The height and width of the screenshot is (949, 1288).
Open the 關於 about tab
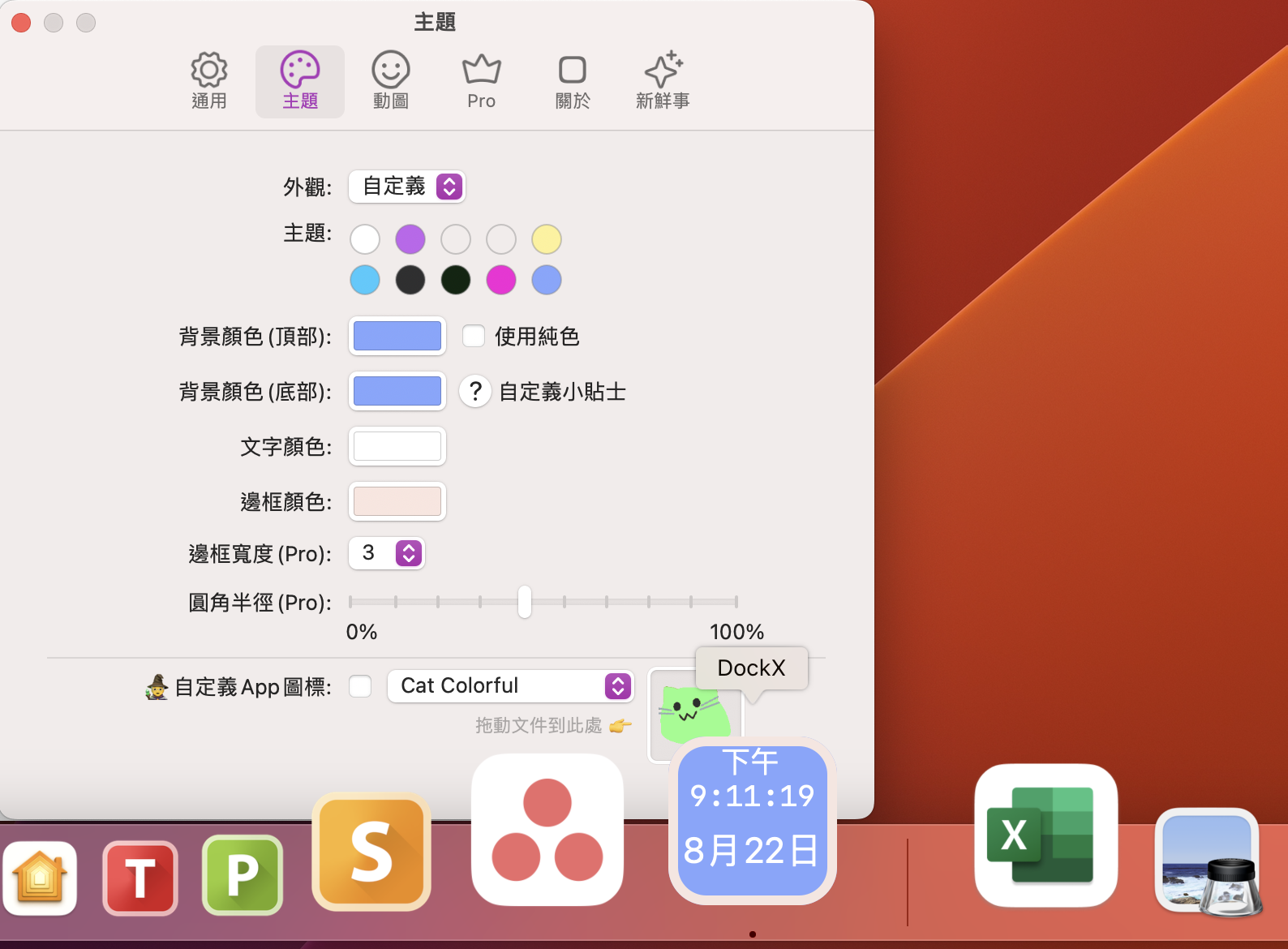click(573, 81)
